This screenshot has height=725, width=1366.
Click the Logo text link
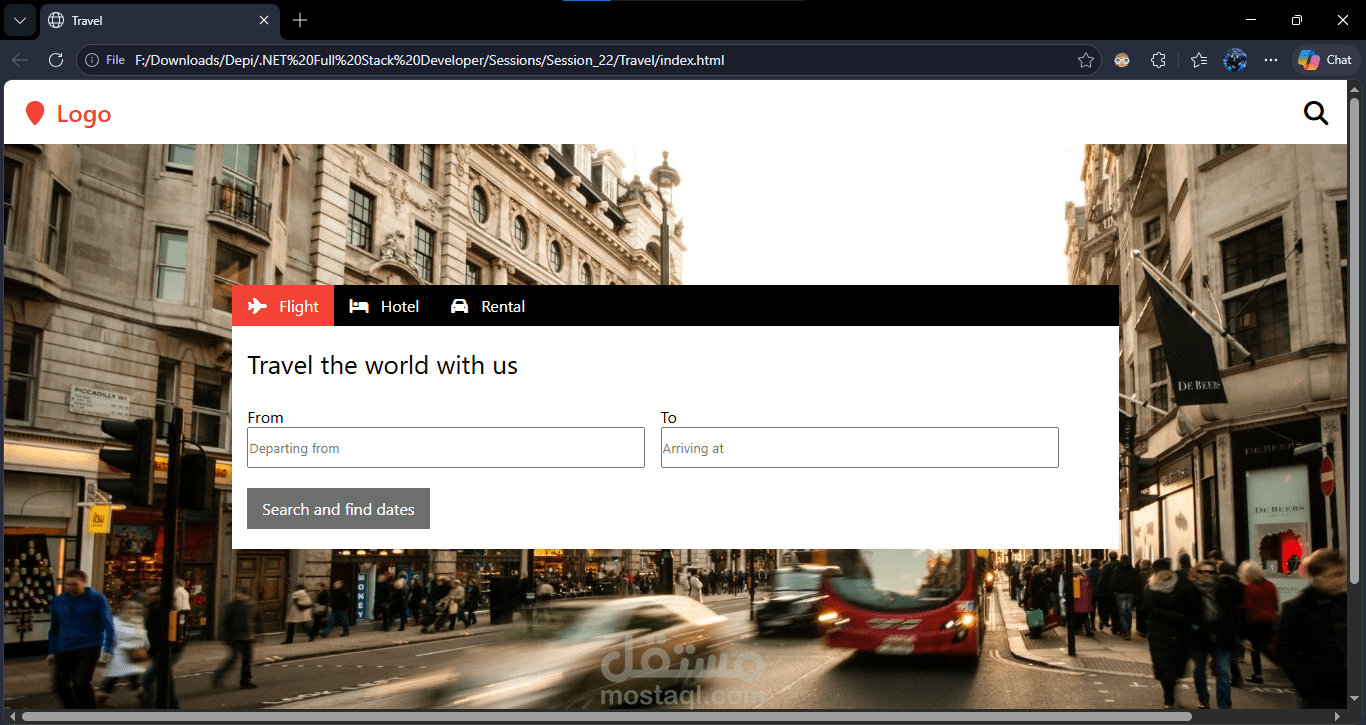click(83, 113)
